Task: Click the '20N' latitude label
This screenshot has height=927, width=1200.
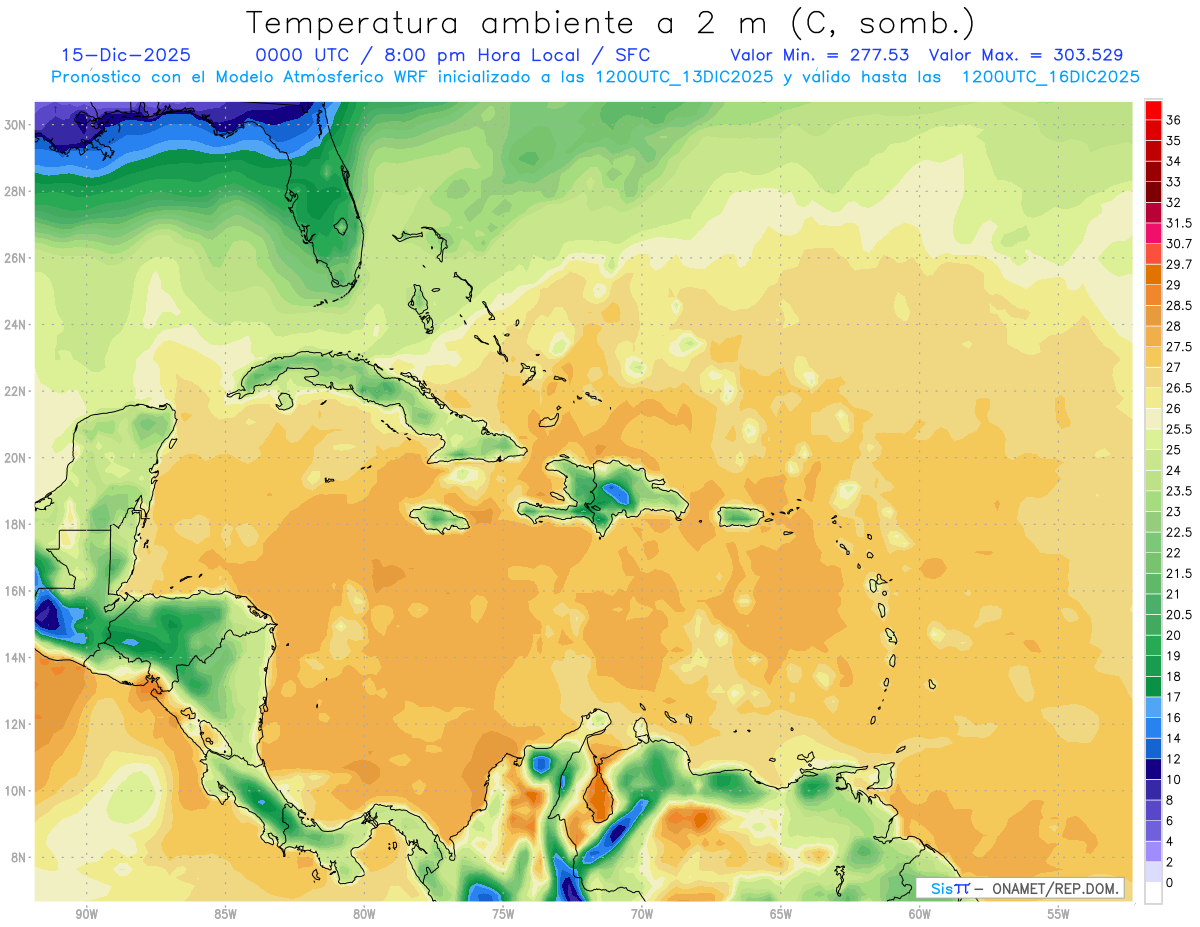Action: [16, 458]
